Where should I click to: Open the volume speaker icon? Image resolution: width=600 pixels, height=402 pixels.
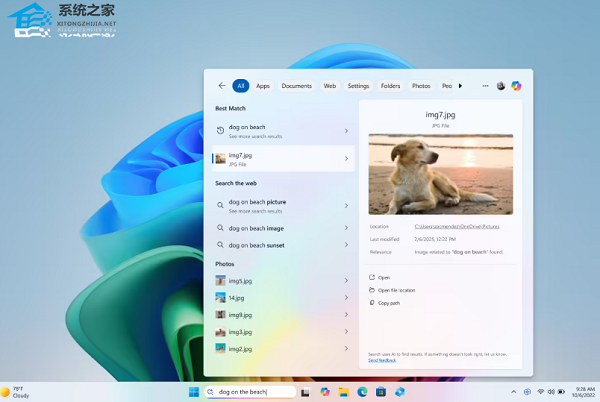(x=551, y=392)
